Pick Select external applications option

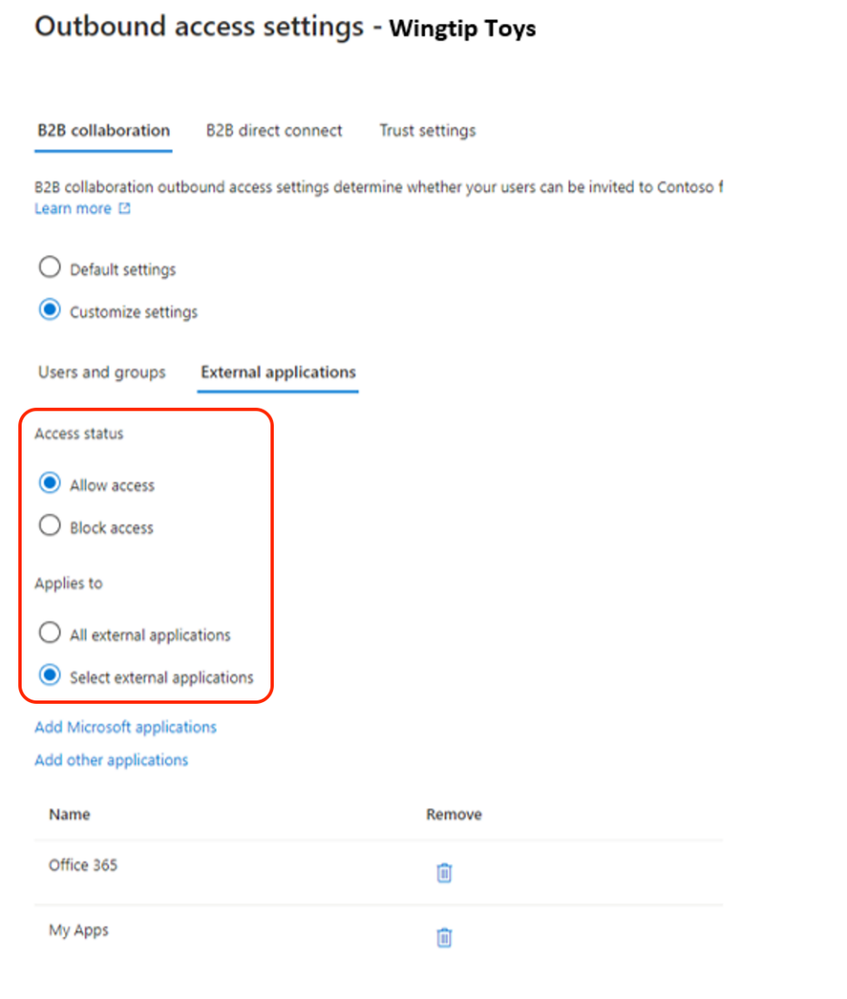(x=50, y=675)
